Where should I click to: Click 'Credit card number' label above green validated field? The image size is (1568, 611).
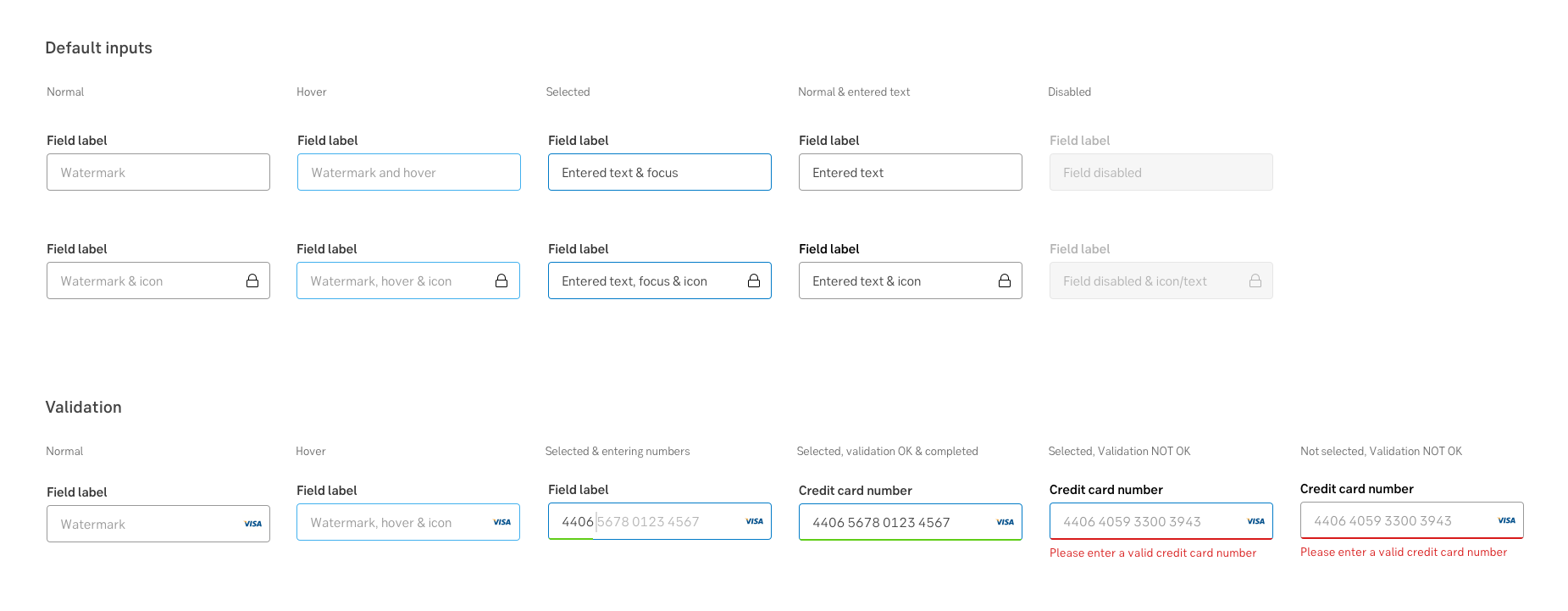[855, 491]
